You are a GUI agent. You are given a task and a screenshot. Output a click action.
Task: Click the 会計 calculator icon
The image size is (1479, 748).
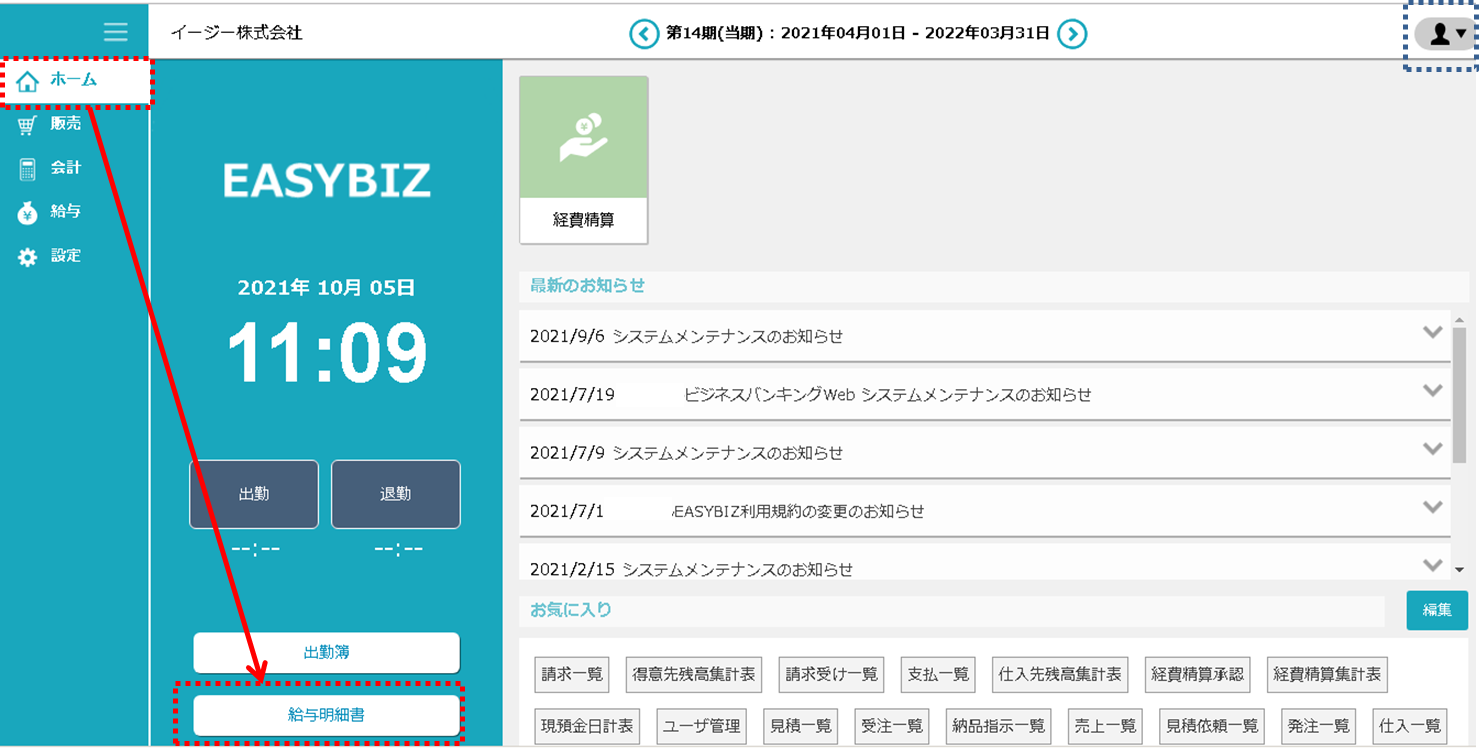[27, 169]
